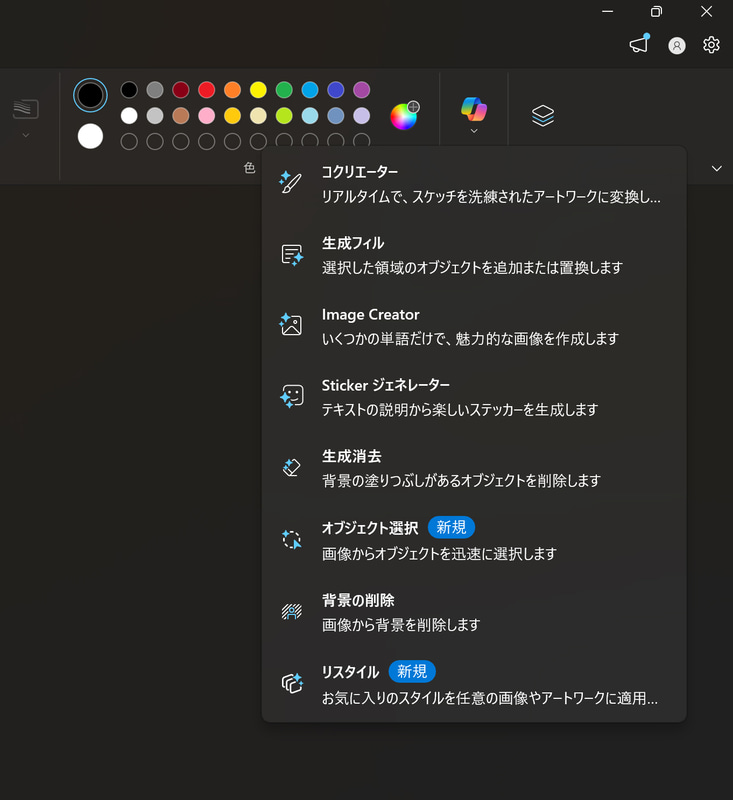This screenshot has height=800, width=733.
Task: Click the 生成消去 eraser icon
Action: tap(291, 467)
